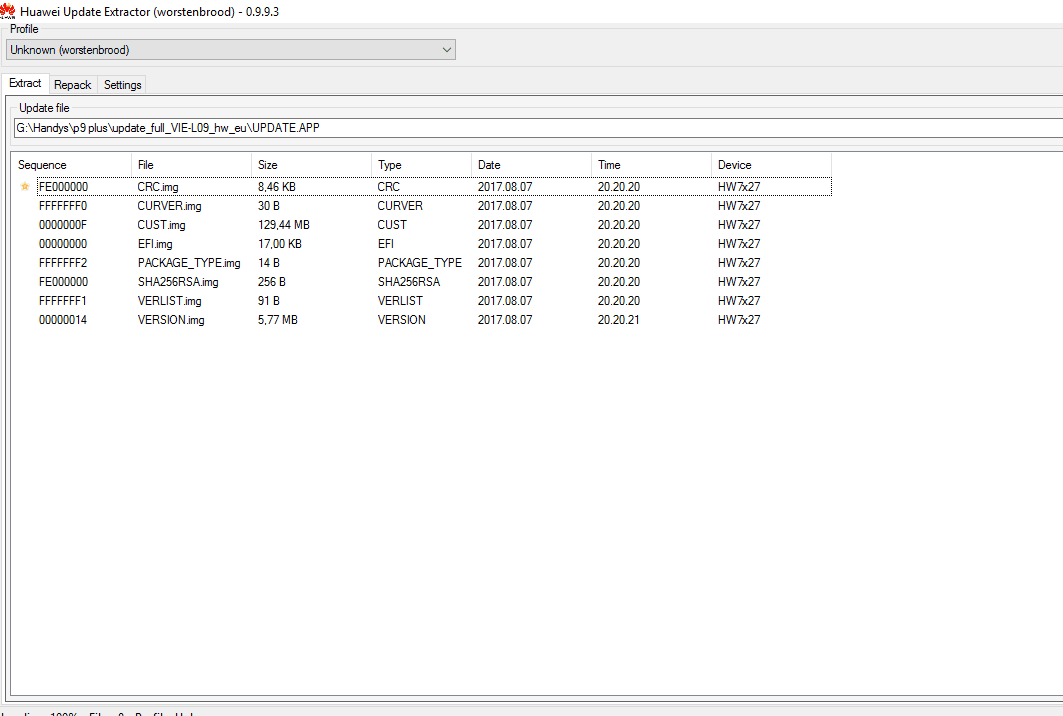Click the SHA256RSA type cell
The height and width of the screenshot is (716, 1063).
tap(409, 281)
